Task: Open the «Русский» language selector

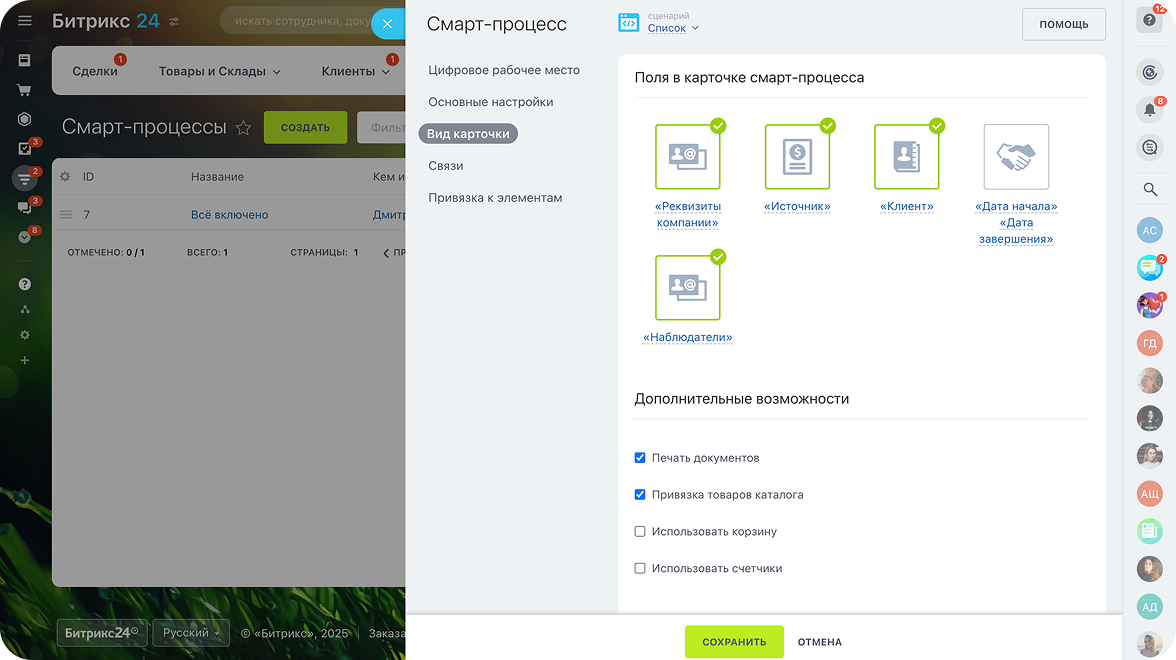Action: pos(191,633)
